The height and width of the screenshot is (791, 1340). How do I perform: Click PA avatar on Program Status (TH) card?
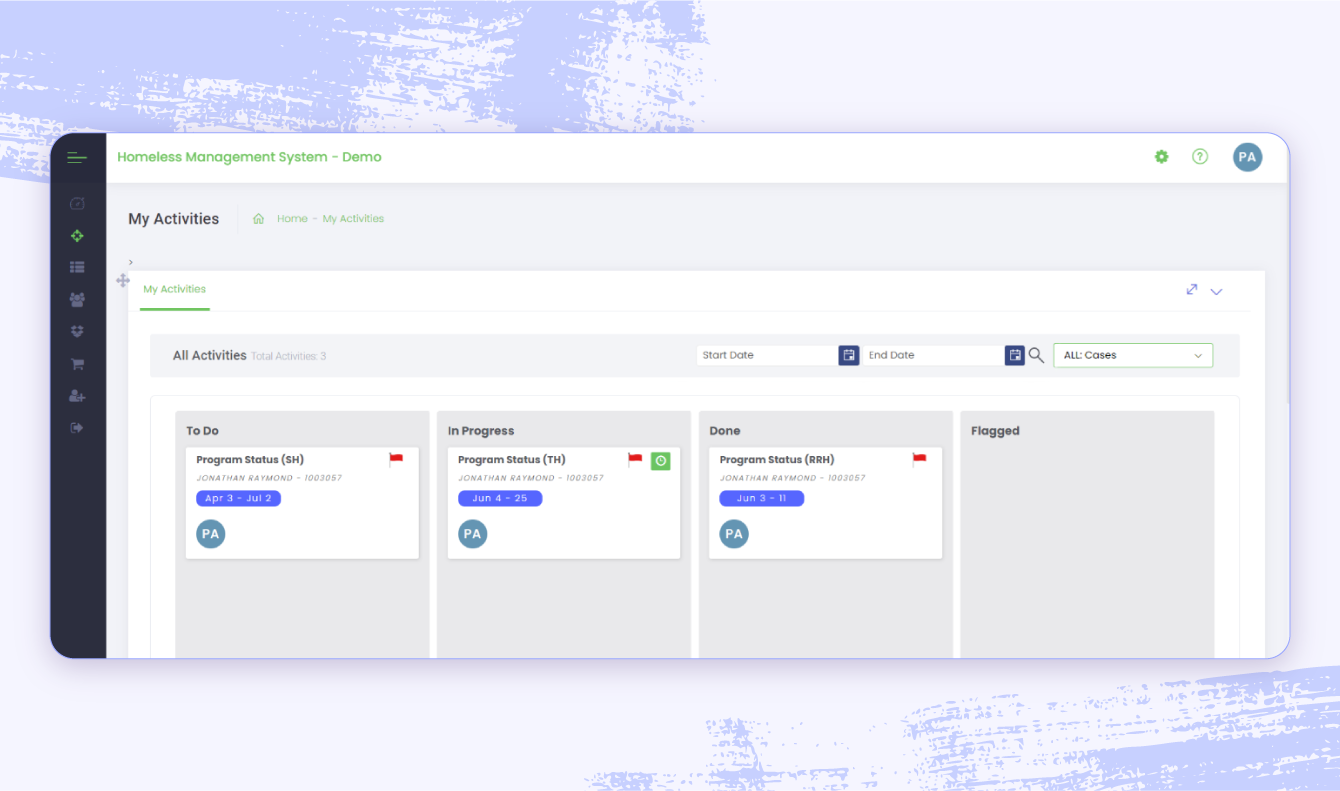click(473, 534)
